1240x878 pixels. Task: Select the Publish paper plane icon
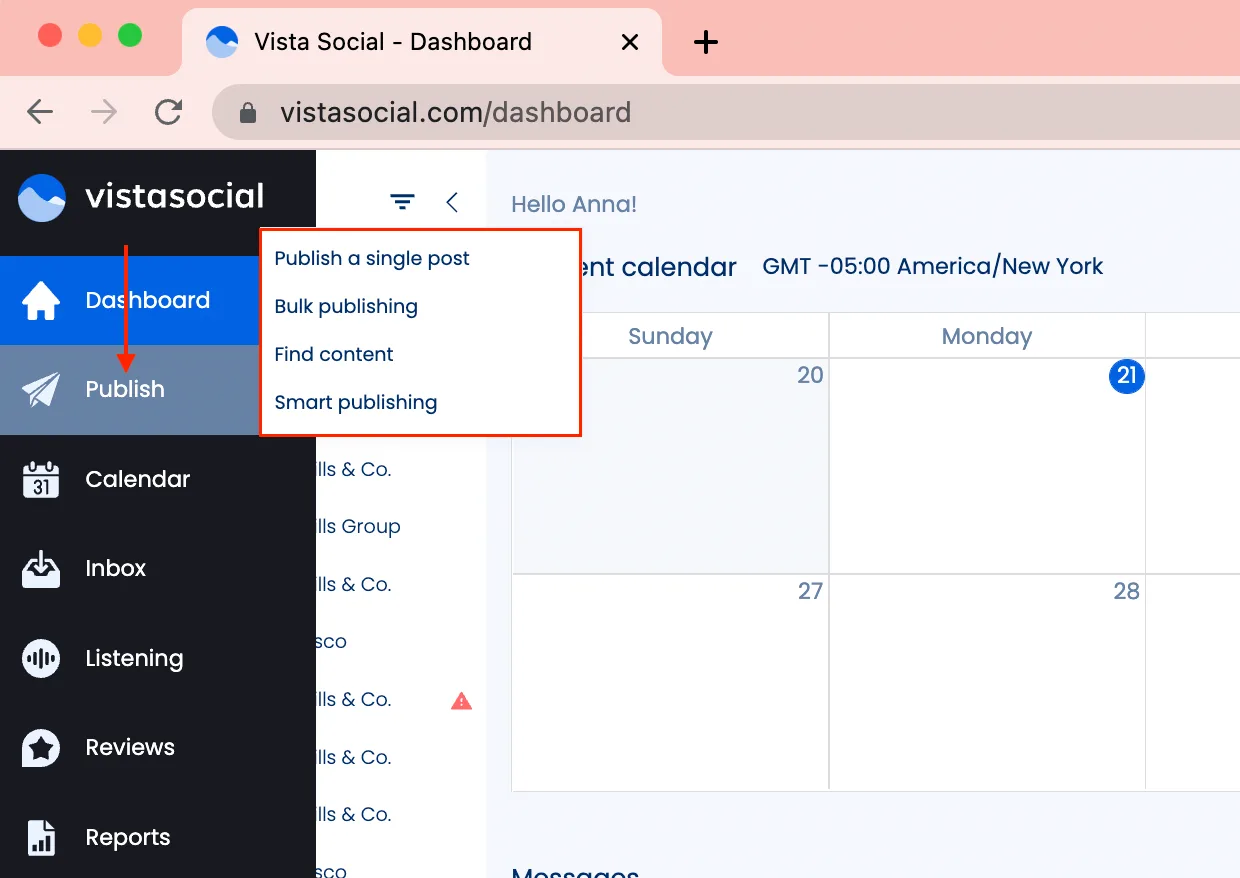[x=39, y=389]
